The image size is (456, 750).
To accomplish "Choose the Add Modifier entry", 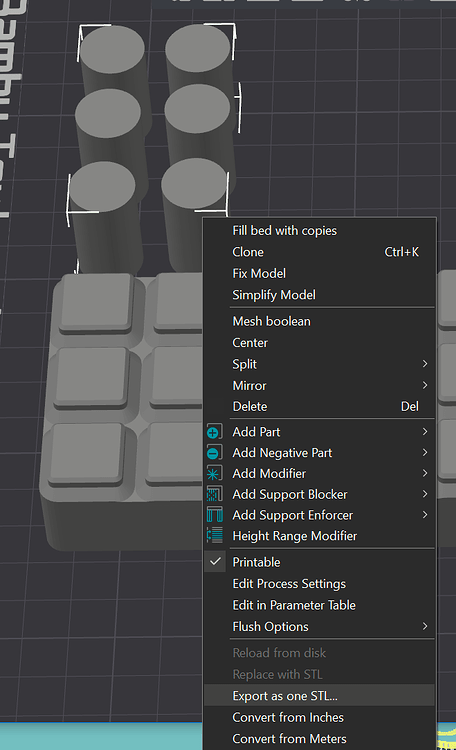I will (320, 474).
